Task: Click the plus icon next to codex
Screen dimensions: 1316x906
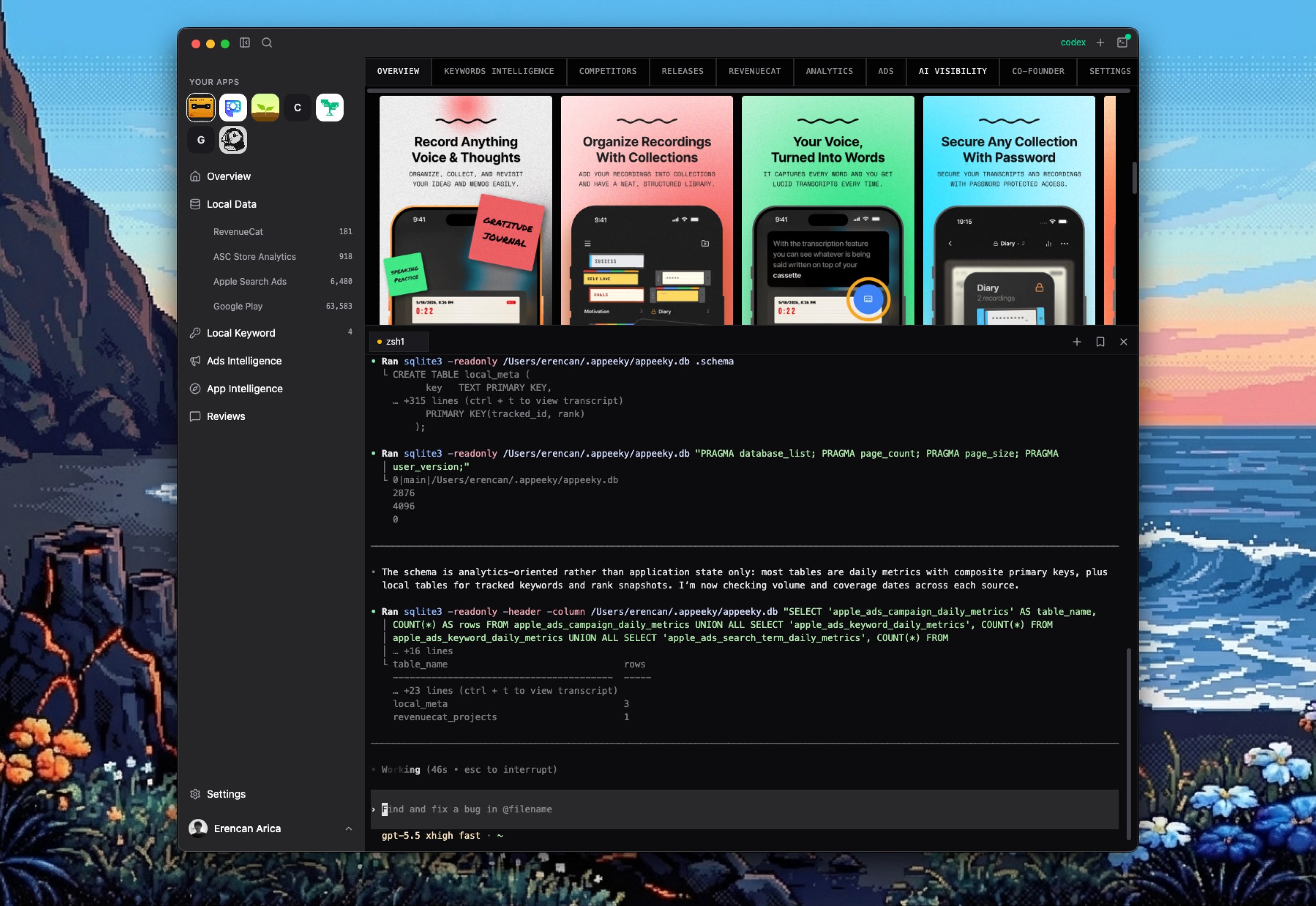Action: coord(1100,43)
